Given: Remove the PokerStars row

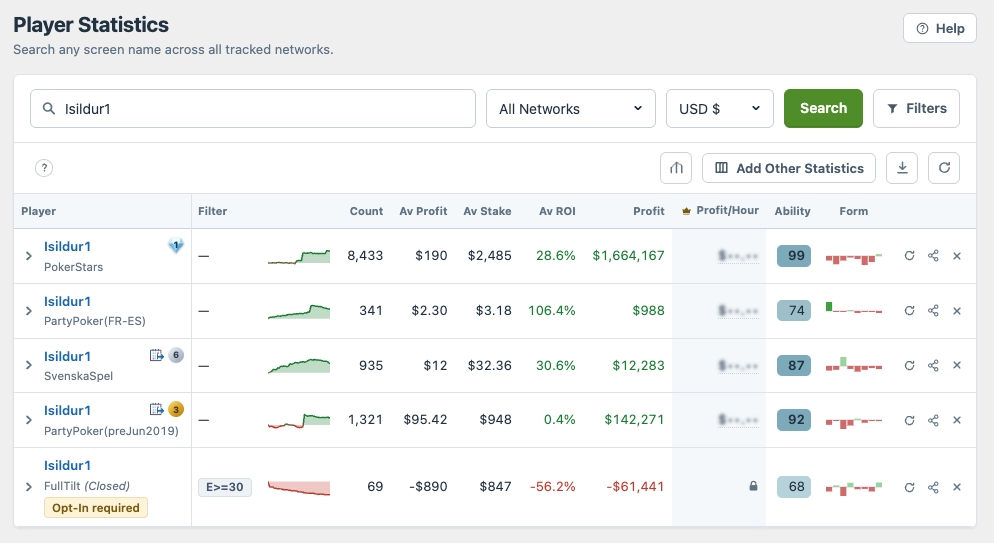Looking at the screenshot, I should [957, 256].
